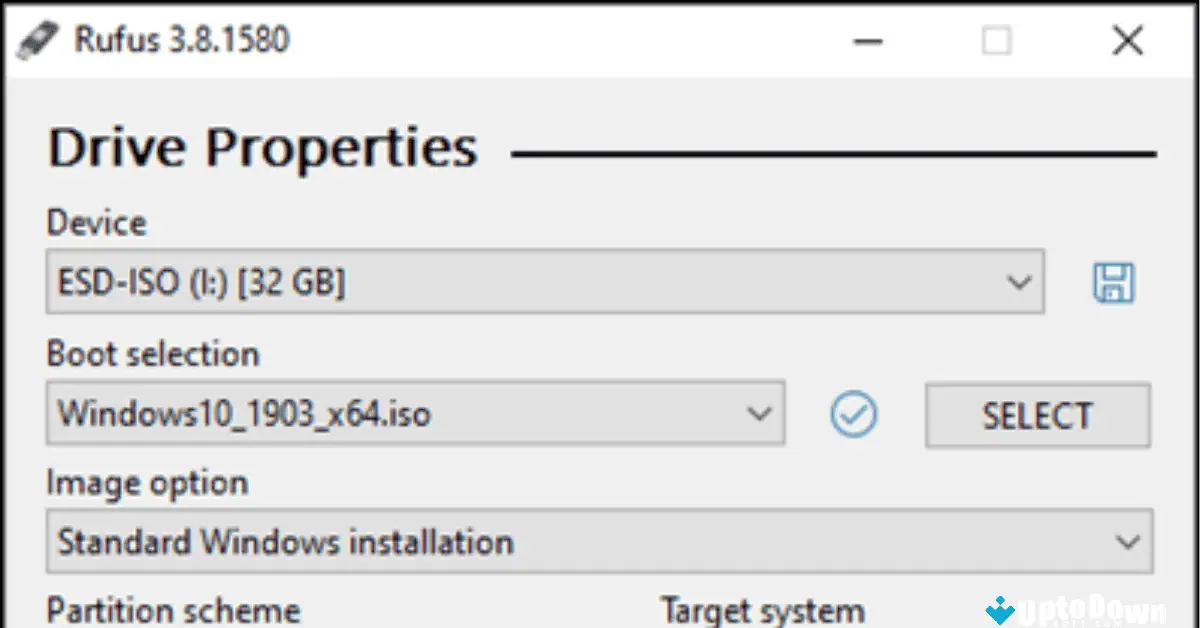The image size is (1200, 628).
Task: Open the Device dropdown showing ESD-ISO
Action: pos(1018,282)
